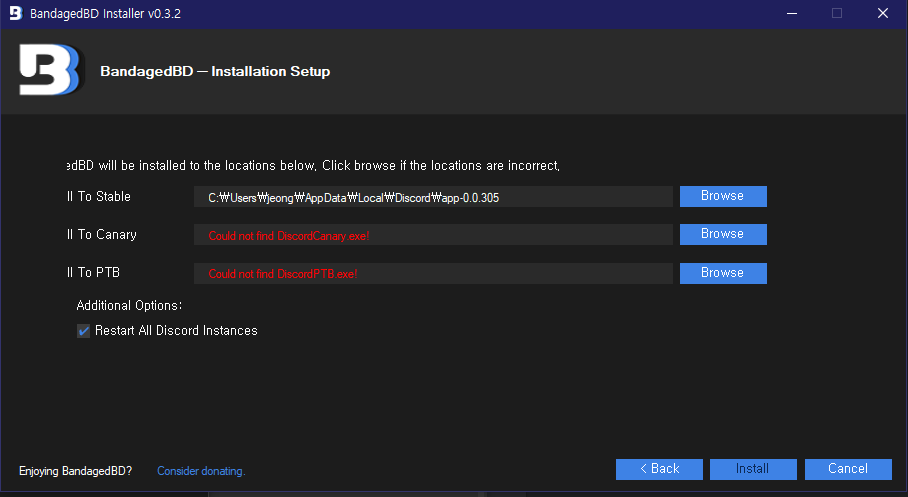This screenshot has width=908, height=497.
Task: Cancel the installer setup
Action: (848, 469)
